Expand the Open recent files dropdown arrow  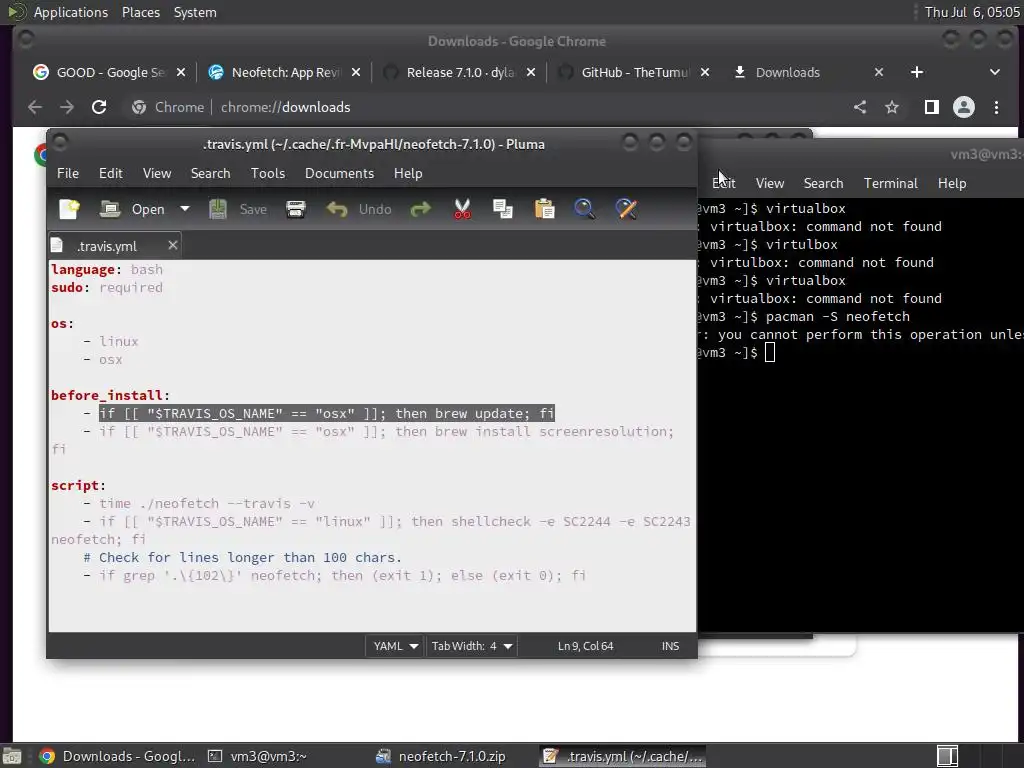click(185, 209)
